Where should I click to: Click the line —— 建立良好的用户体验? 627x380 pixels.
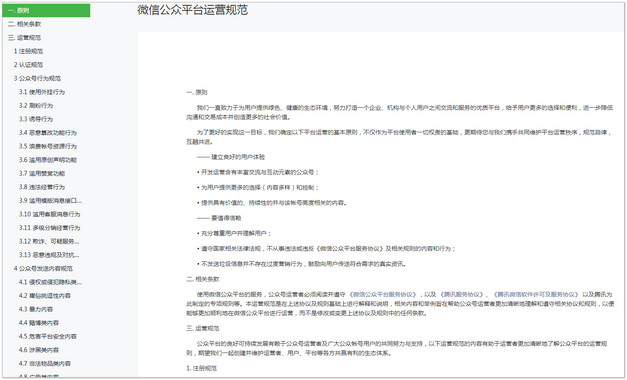click(231, 157)
